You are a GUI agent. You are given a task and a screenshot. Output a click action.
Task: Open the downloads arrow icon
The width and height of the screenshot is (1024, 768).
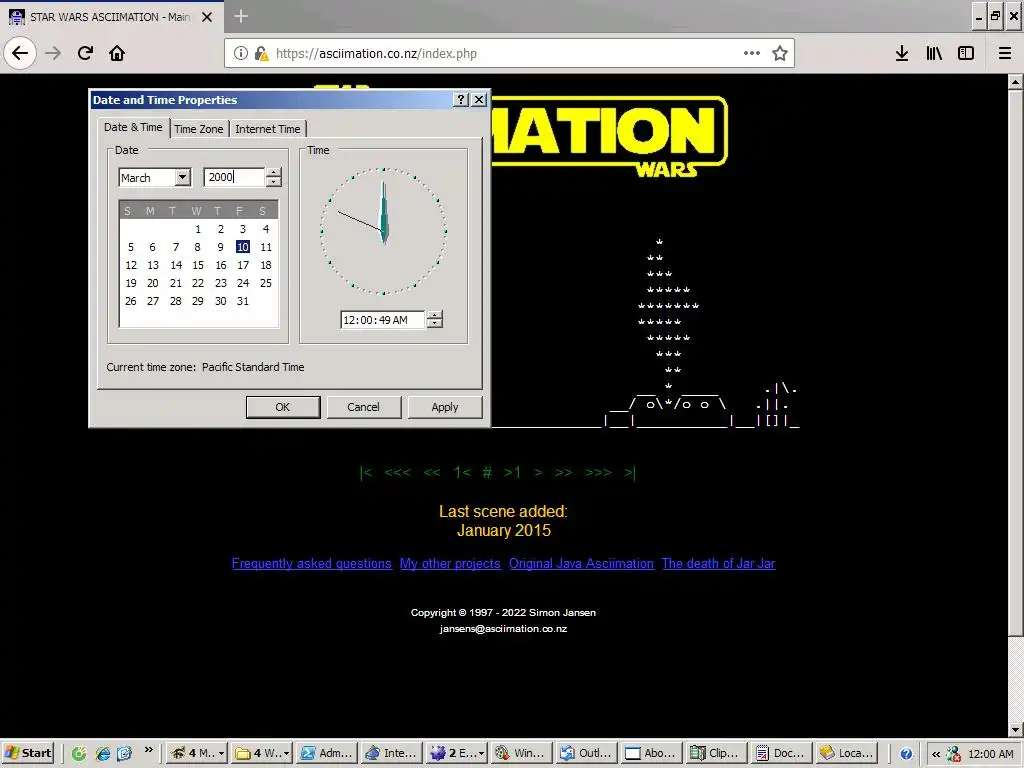point(902,53)
